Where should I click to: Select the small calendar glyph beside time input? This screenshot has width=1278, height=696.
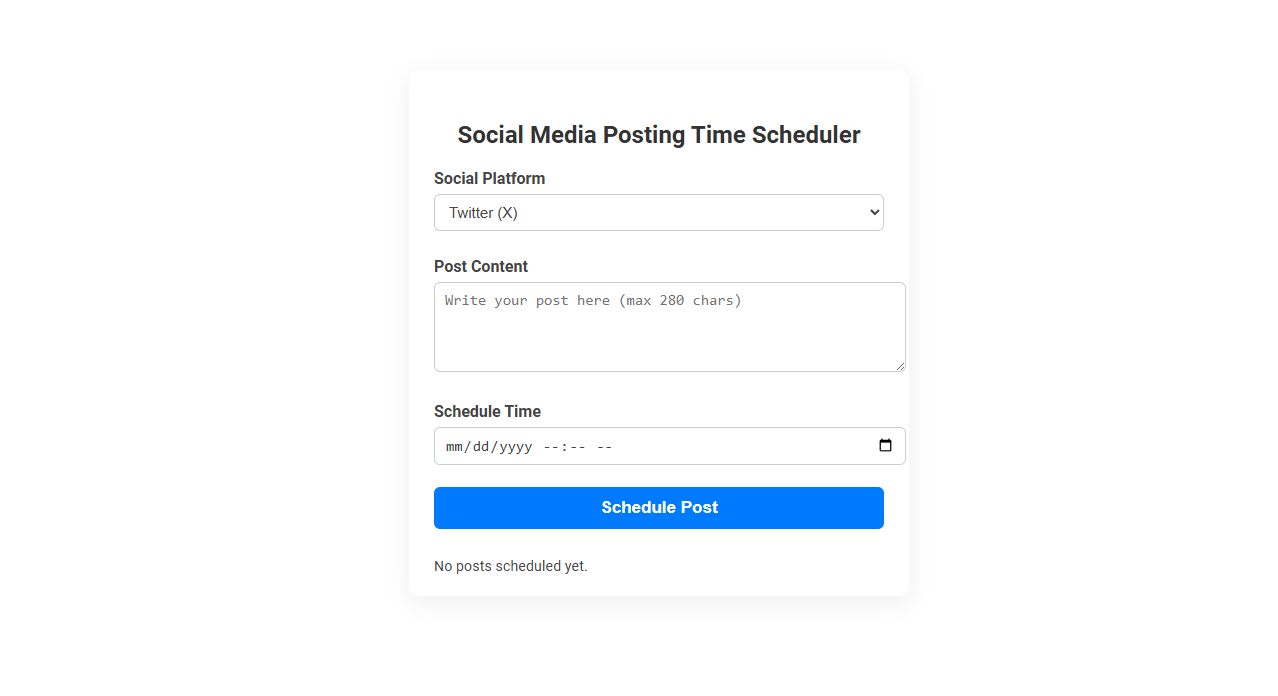tap(885, 446)
